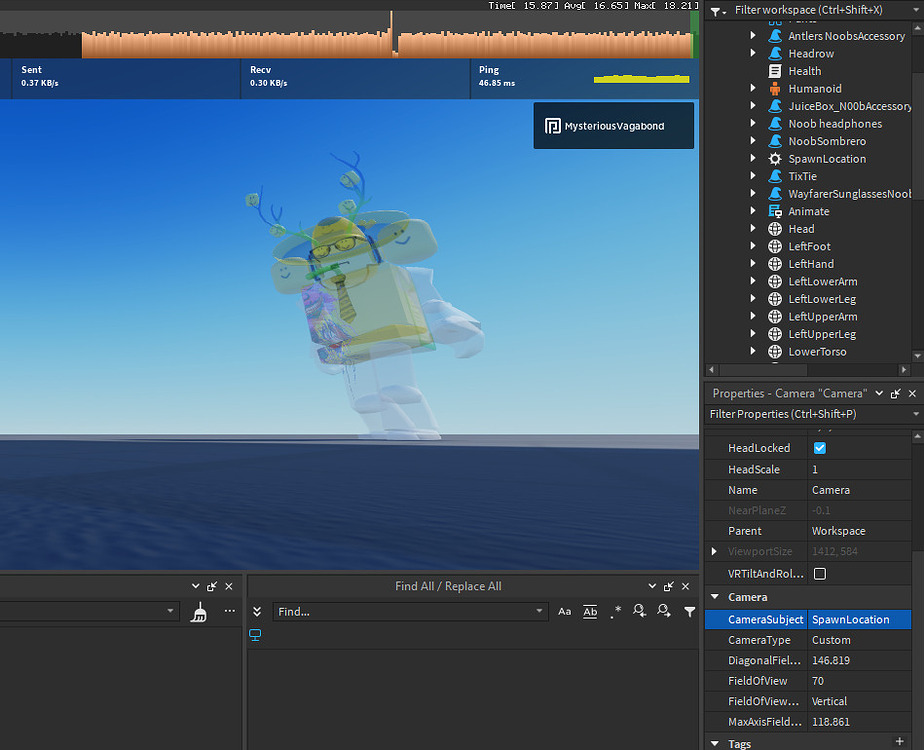Uncheck the HeadLocked property
This screenshot has height=750, width=924.
point(819,447)
